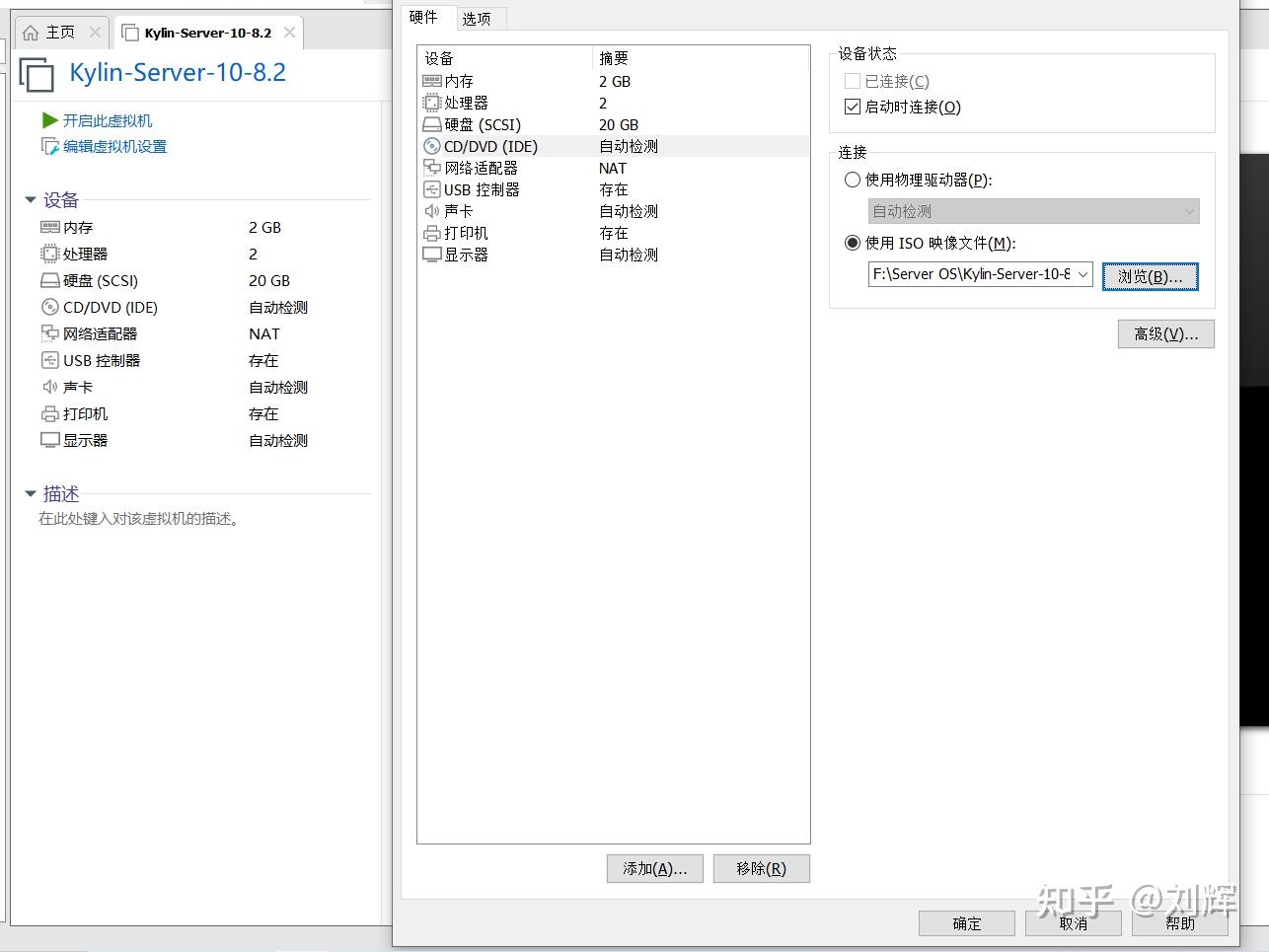Select 声卡 row in dialog device list

point(614,211)
